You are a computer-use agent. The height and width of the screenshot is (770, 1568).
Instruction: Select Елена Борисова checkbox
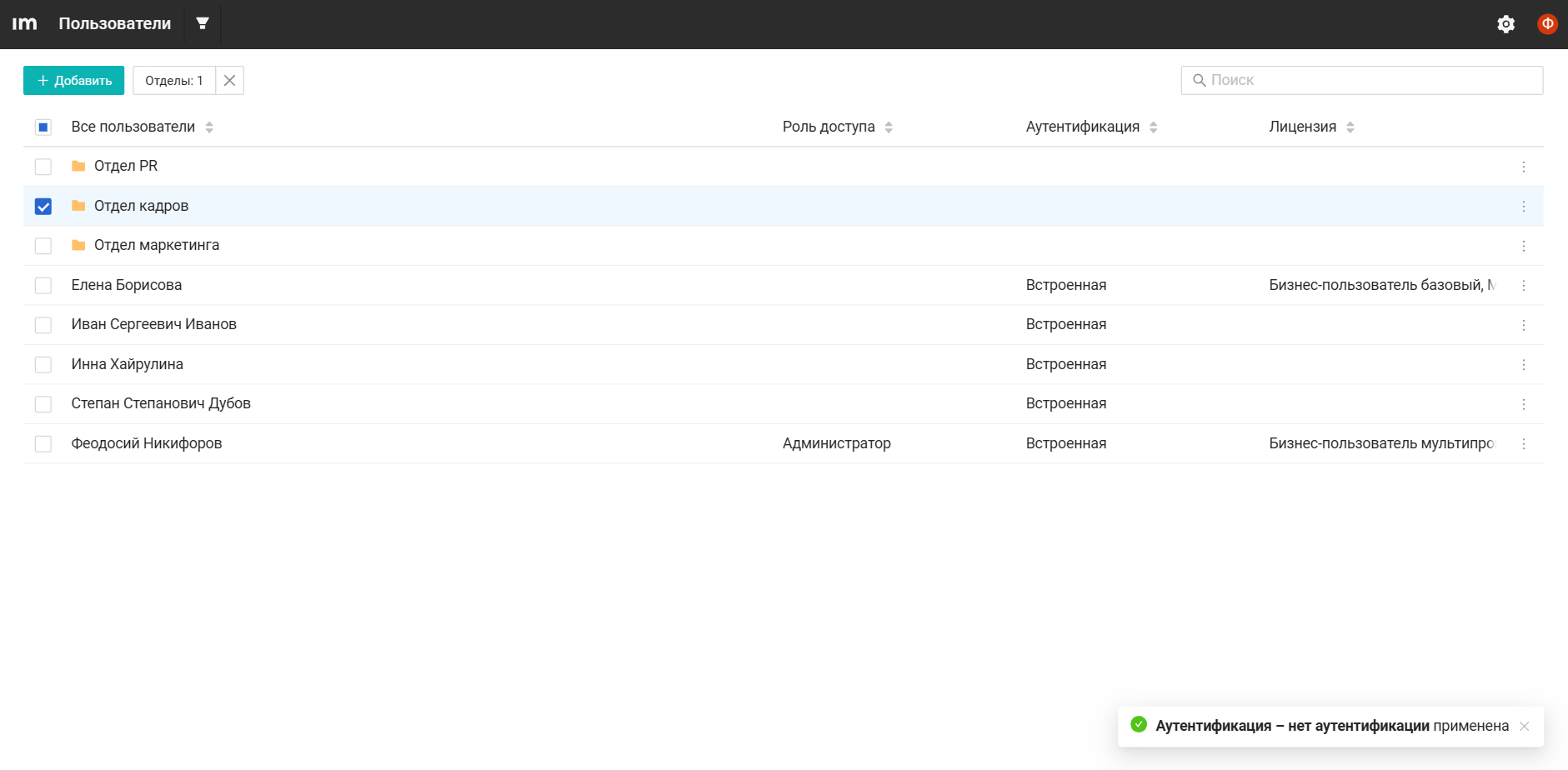coord(43,285)
